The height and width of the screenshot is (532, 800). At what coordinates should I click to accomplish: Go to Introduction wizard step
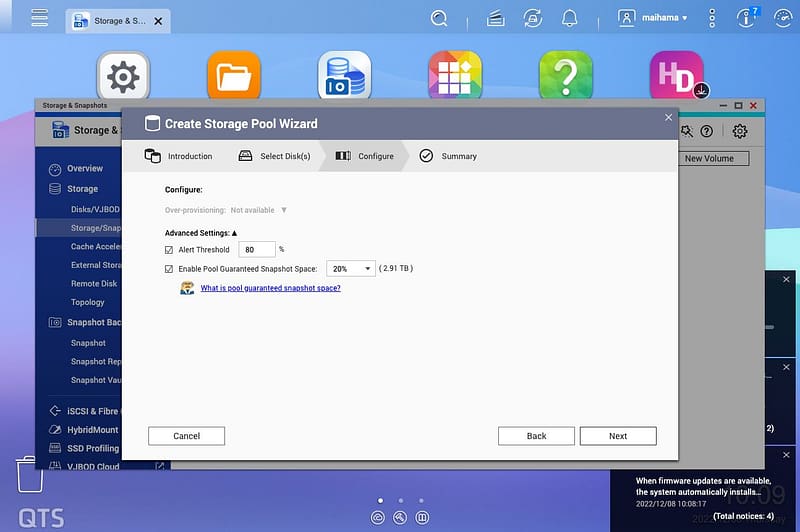coord(178,156)
